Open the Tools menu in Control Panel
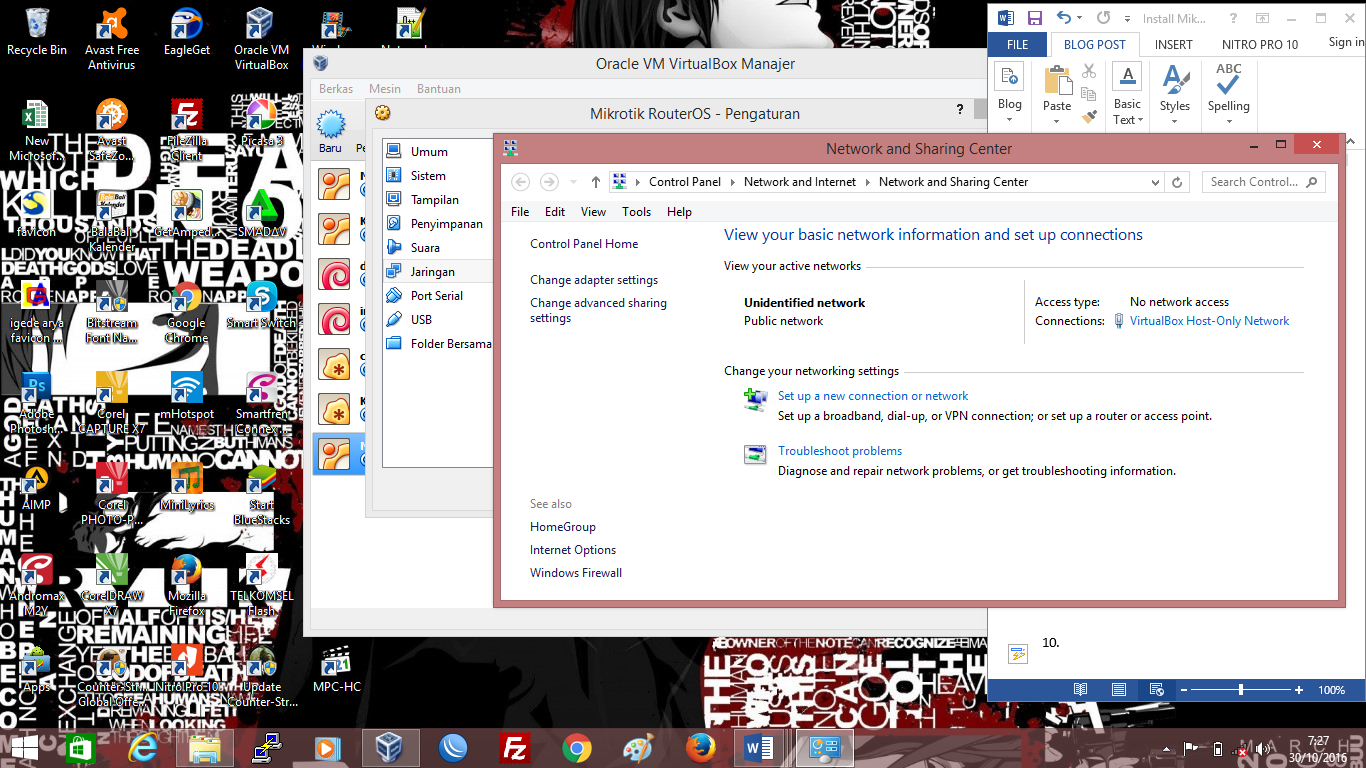 click(x=636, y=212)
